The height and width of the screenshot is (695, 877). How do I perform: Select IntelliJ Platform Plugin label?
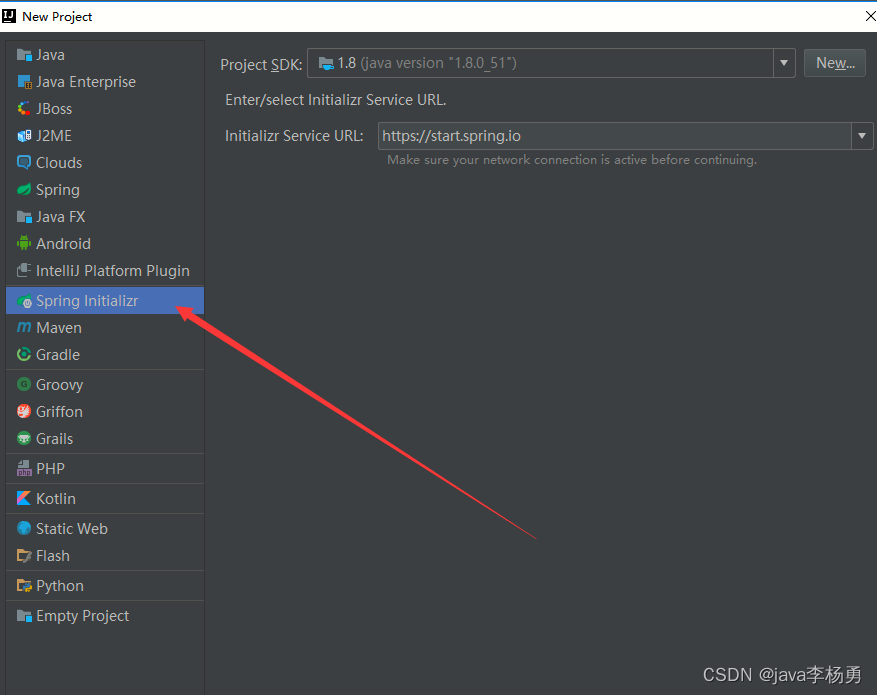click(113, 271)
